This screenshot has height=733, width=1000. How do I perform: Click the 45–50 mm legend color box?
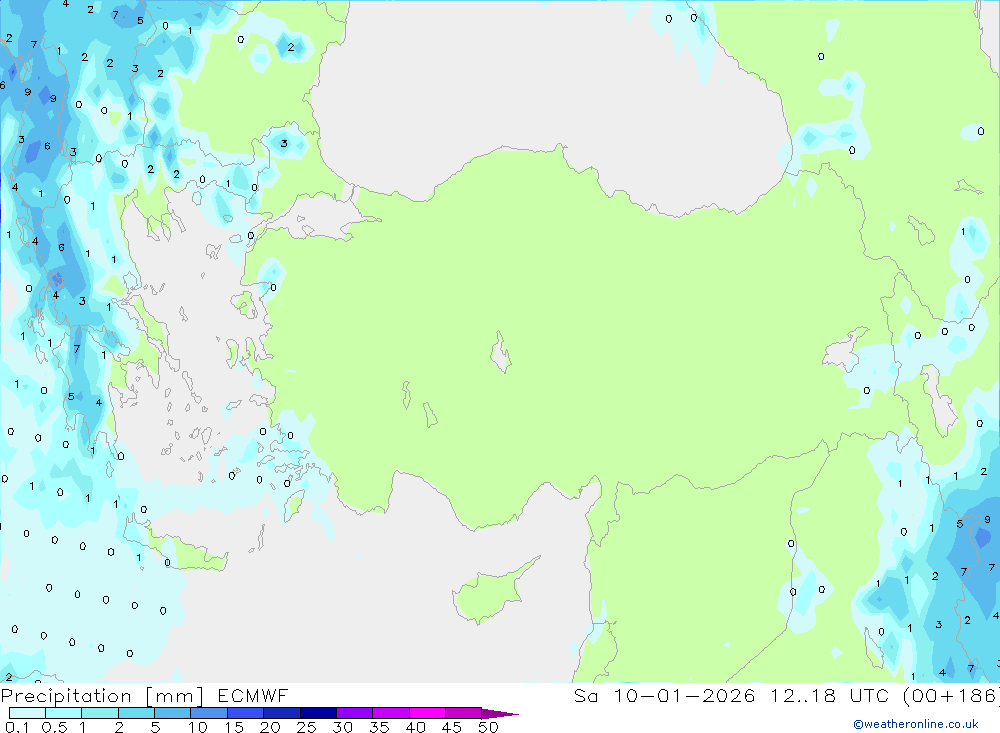click(x=463, y=713)
